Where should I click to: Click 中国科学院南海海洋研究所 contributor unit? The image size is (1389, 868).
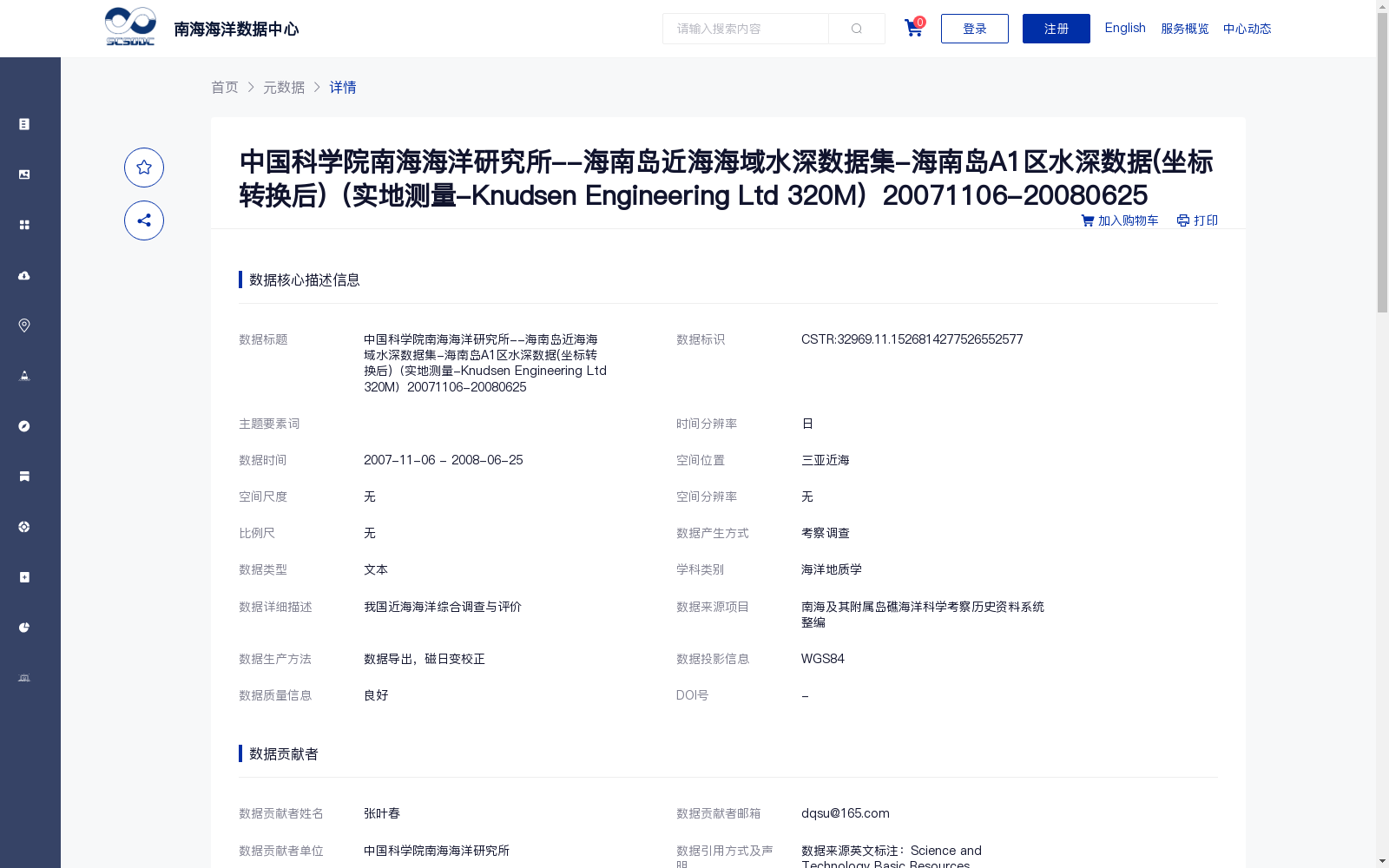tap(437, 851)
